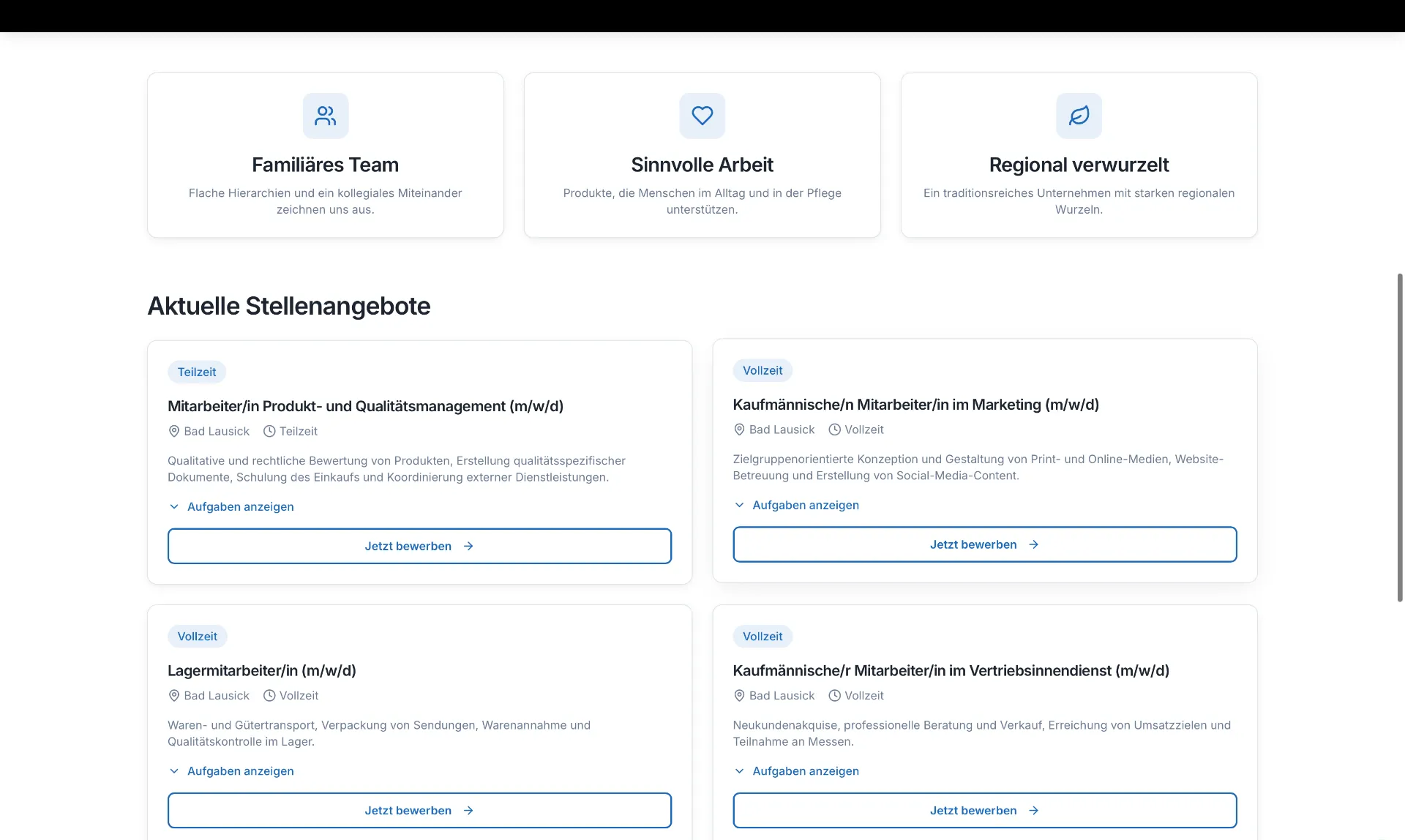Open title Kaufmännische/r Mitarbeiter/in im Vertriebsinnendienst (m/w/d)

pos(951,670)
